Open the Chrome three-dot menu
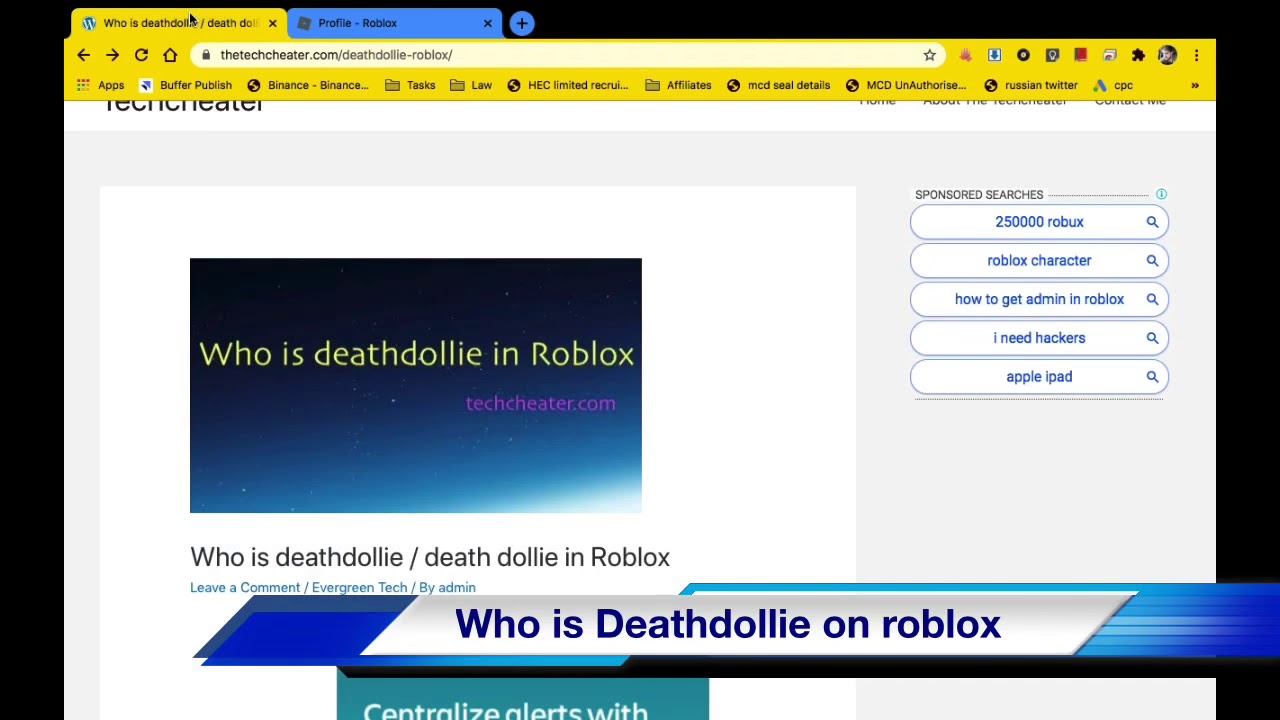 click(x=1196, y=55)
